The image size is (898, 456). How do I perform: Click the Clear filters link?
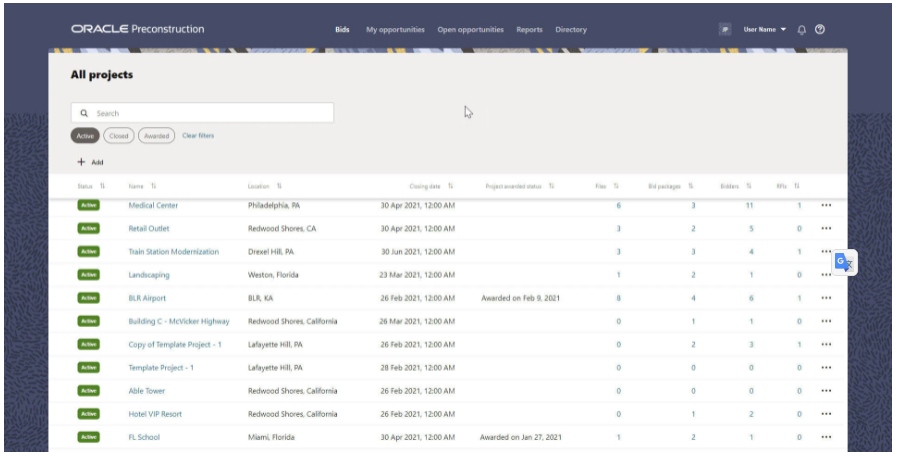tap(198, 136)
